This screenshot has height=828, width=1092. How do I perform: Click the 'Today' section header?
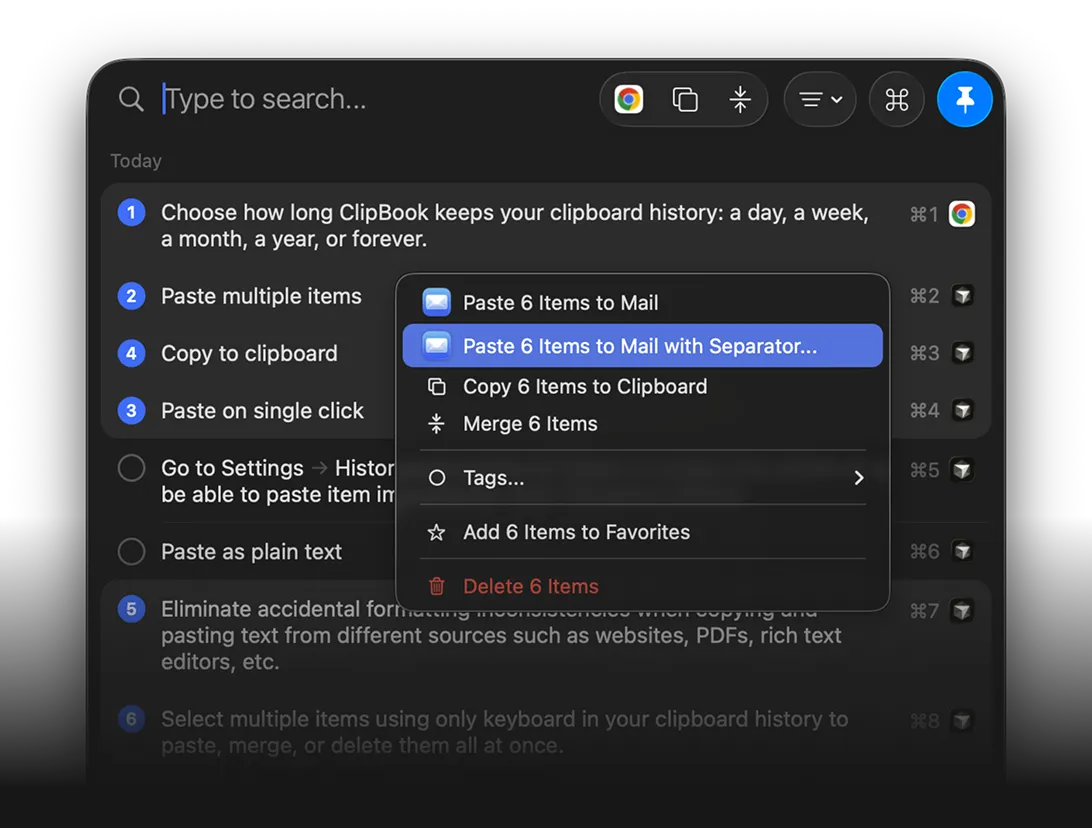(136, 161)
